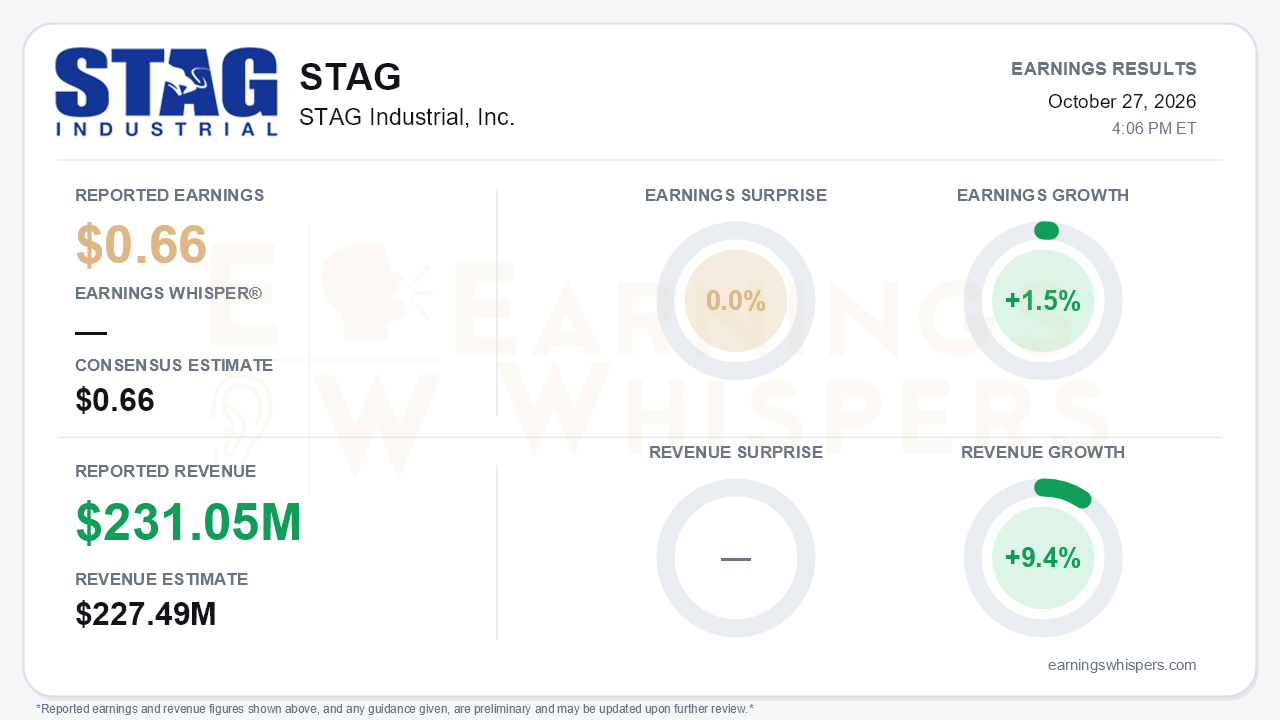Select the revenue estimate $227.49M
The image size is (1280, 720).
click(x=146, y=614)
